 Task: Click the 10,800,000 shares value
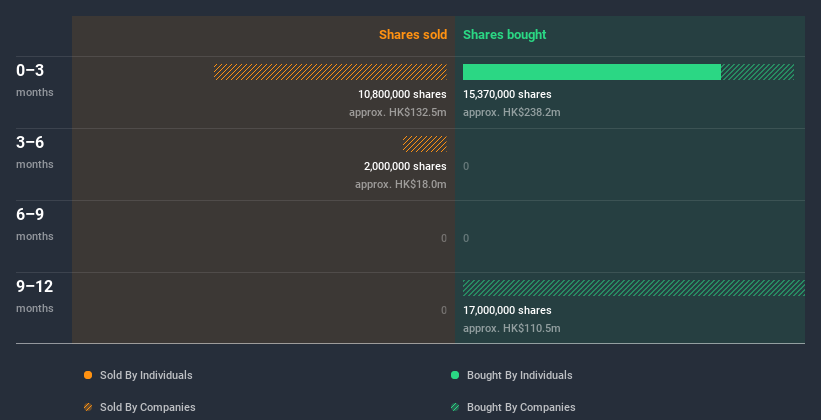click(x=402, y=94)
